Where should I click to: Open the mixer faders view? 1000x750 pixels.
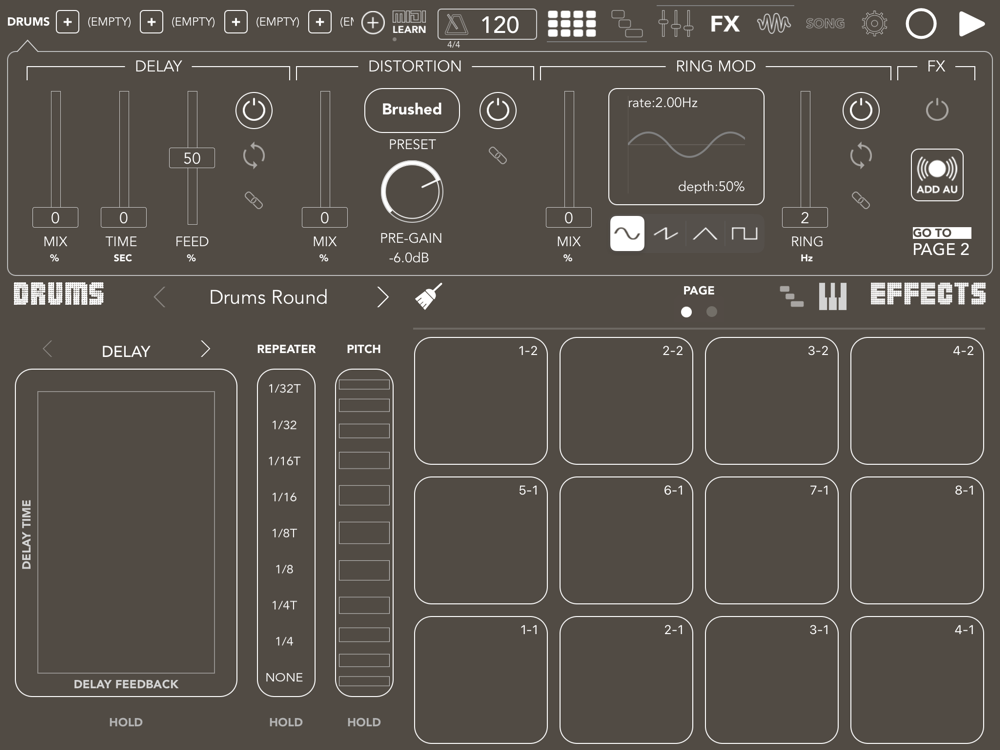point(676,23)
